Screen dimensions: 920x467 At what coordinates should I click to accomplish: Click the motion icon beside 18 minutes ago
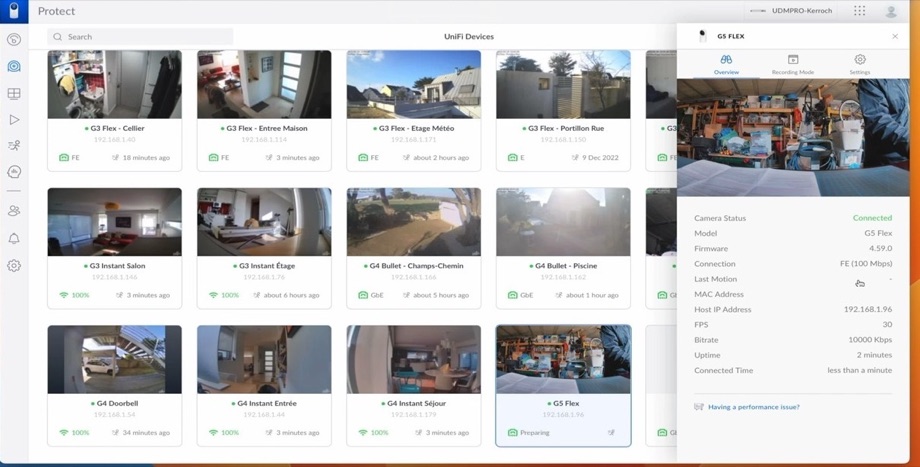(115, 157)
